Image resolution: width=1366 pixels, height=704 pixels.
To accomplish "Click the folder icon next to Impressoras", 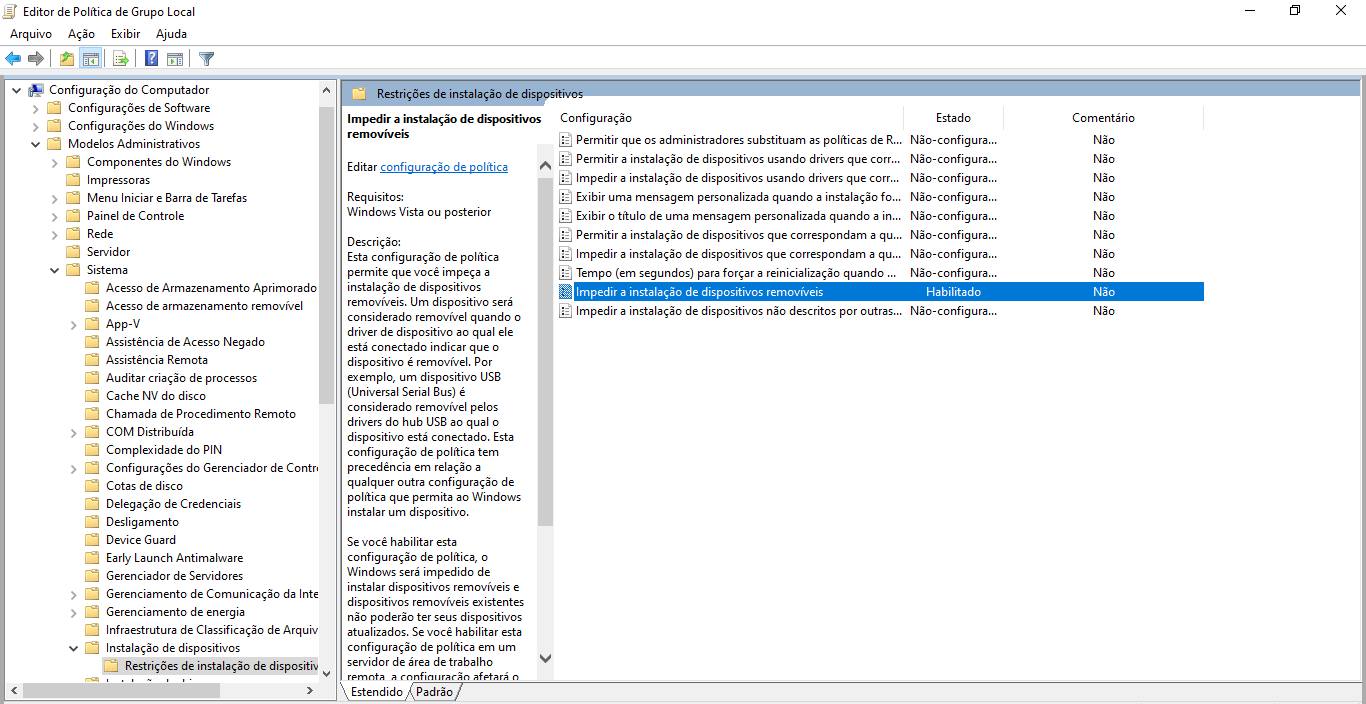I will pyautogui.click(x=73, y=180).
